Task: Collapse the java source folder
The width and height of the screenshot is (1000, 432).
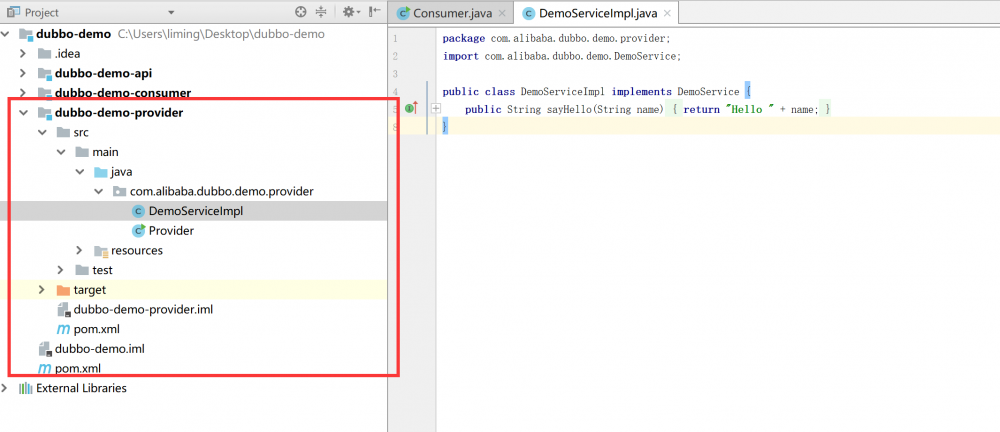Action: [x=80, y=172]
